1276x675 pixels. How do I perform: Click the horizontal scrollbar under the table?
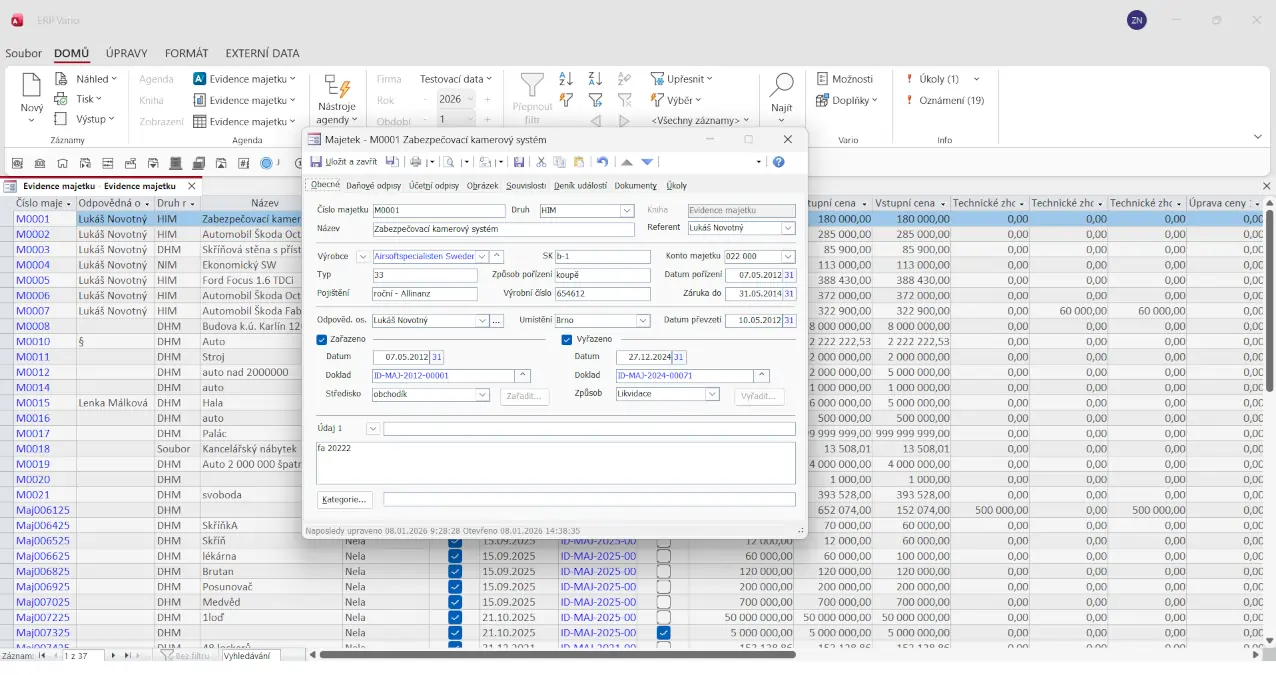555,655
